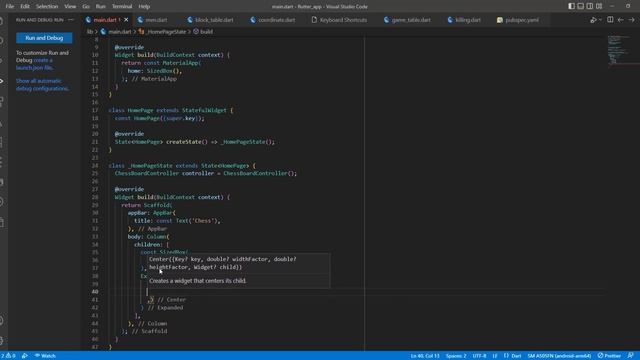The height and width of the screenshot is (360, 640).
Task: Open the run options dropdown arrow in editor toolbar
Action: [600, 20]
